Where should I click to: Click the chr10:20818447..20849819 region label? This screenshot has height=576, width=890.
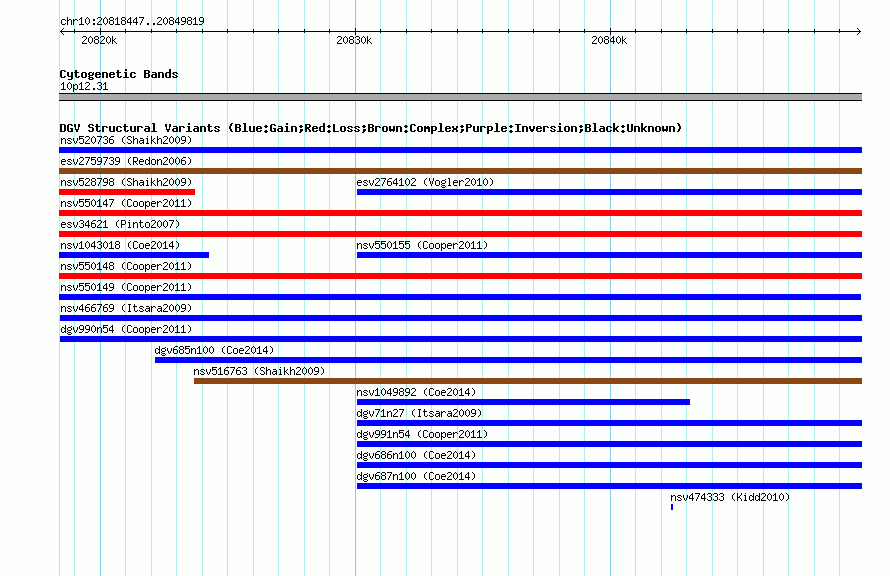click(x=132, y=21)
